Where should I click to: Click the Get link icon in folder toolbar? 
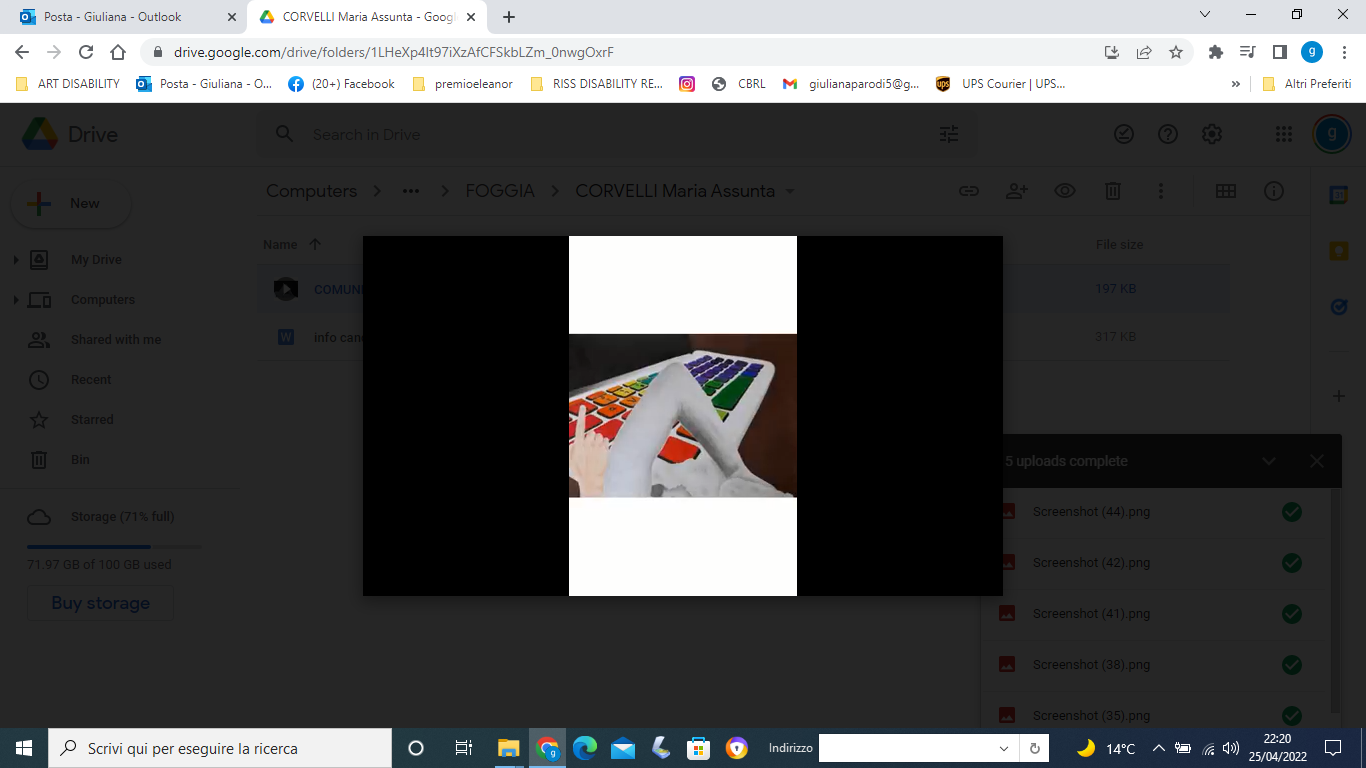coord(968,191)
